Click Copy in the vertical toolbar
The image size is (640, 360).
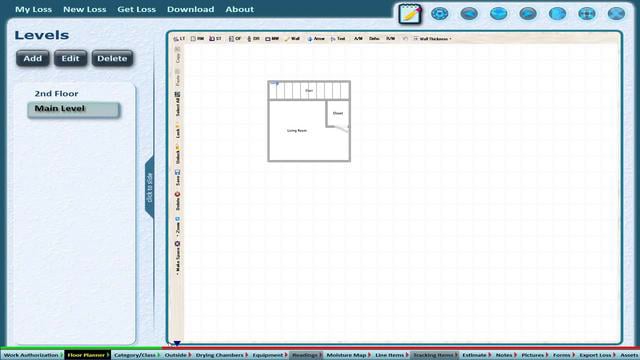(x=178, y=55)
